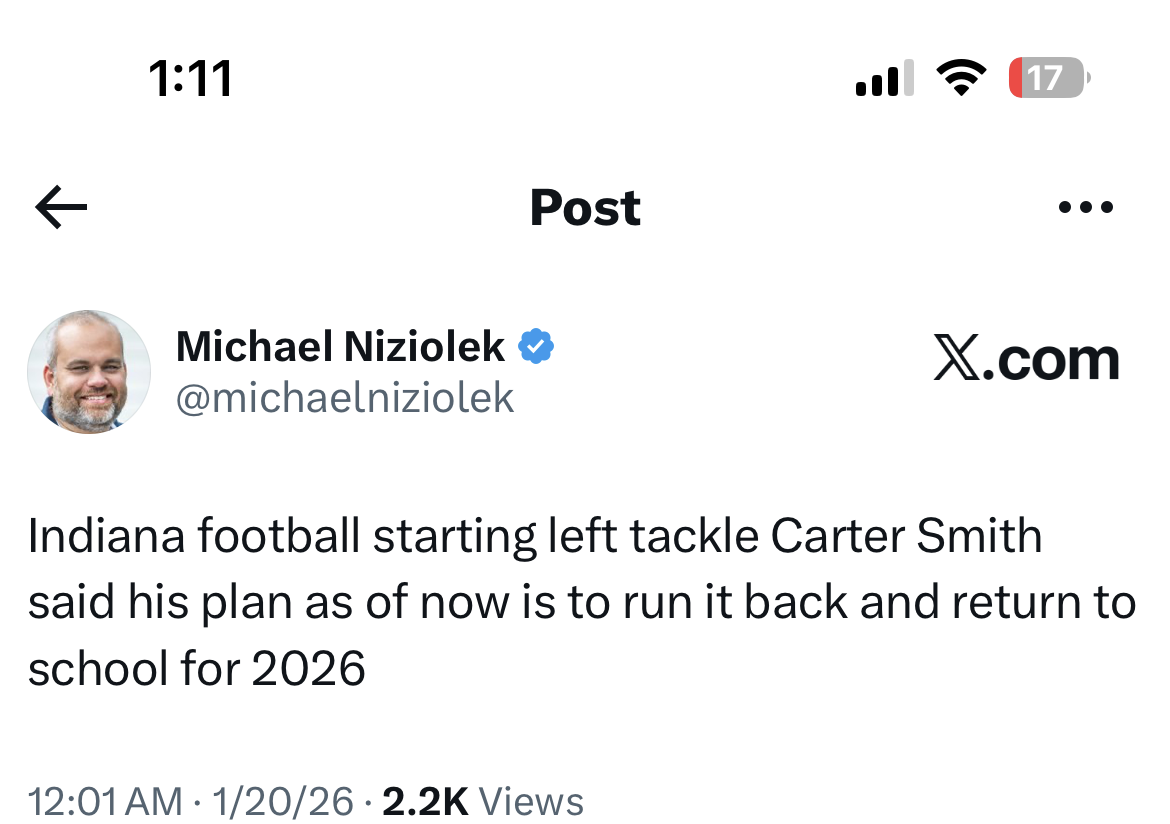The image size is (1170, 824).
Task: Tap the cellular signal bars icon
Action: (x=884, y=78)
